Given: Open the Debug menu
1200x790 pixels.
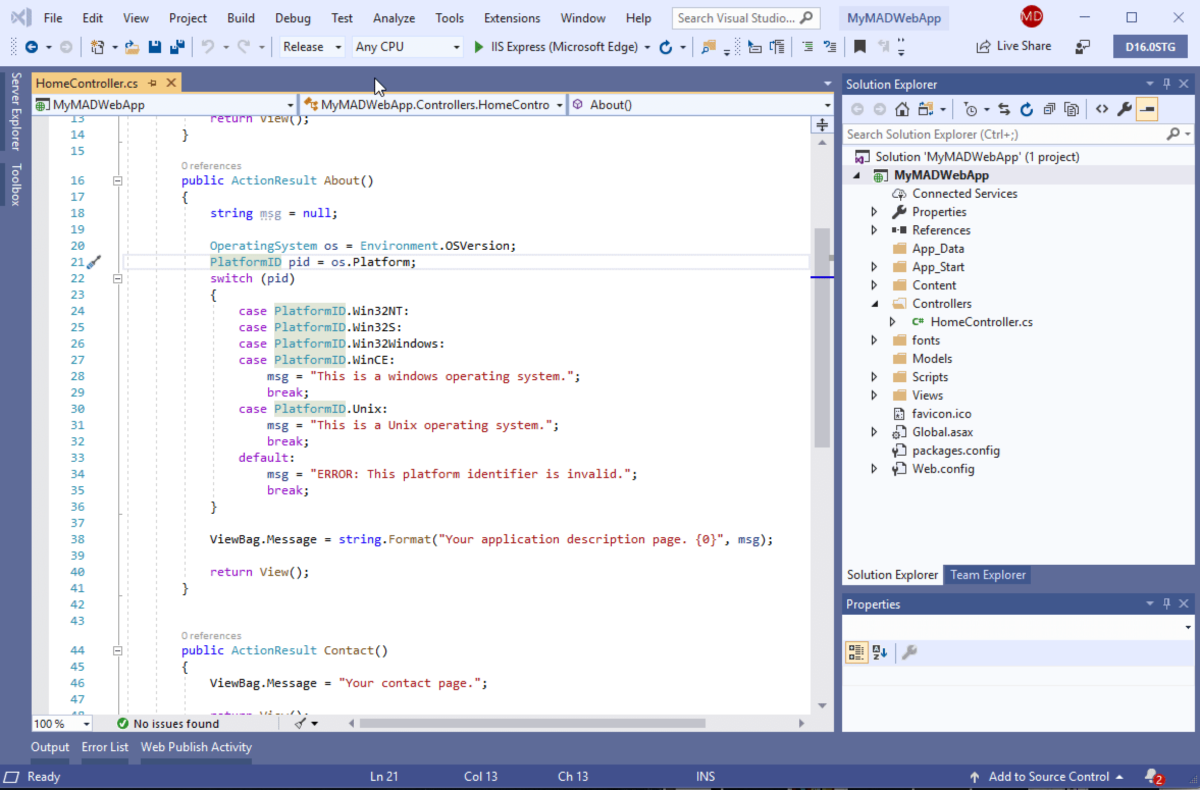Looking at the screenshot, I should pyautogui.click(x=292, y=17).
